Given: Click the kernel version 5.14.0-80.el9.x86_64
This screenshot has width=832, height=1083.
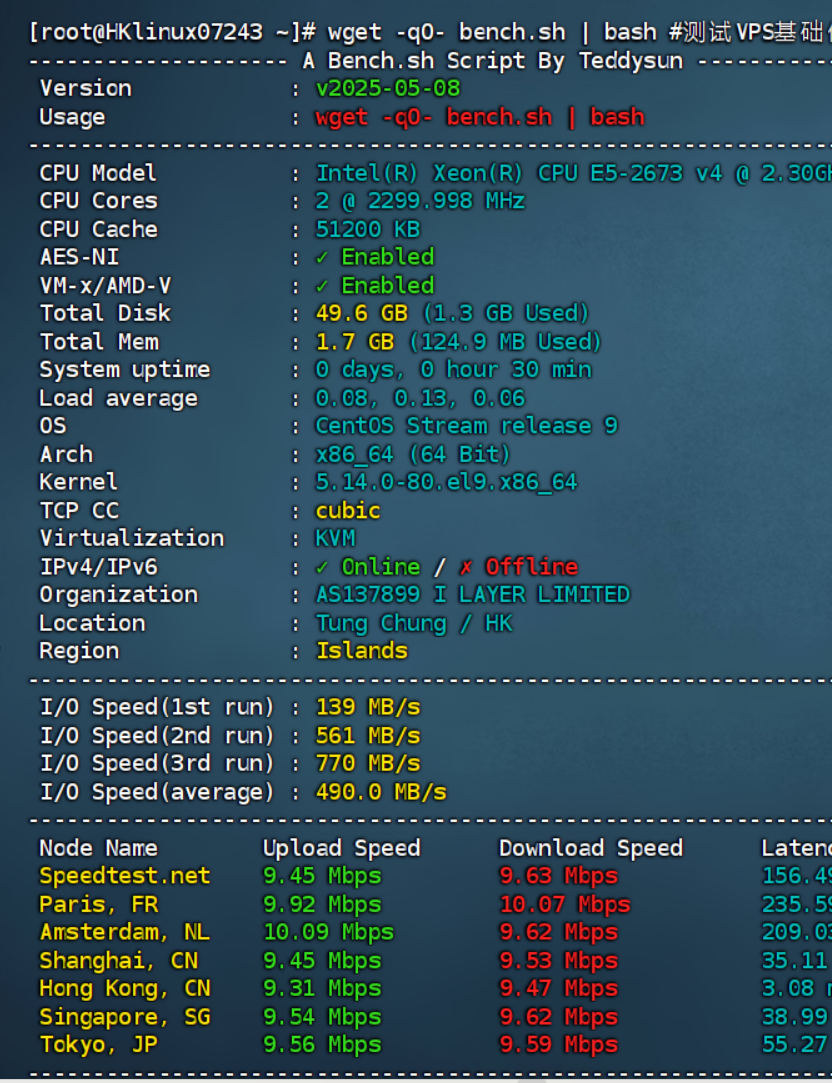Looking at the screenshot, I should [x=446, y=482].
